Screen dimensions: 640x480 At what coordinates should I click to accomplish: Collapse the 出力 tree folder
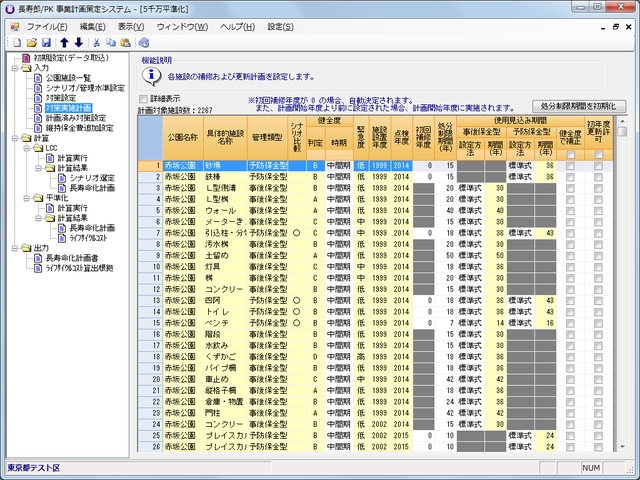coord(14,247)
